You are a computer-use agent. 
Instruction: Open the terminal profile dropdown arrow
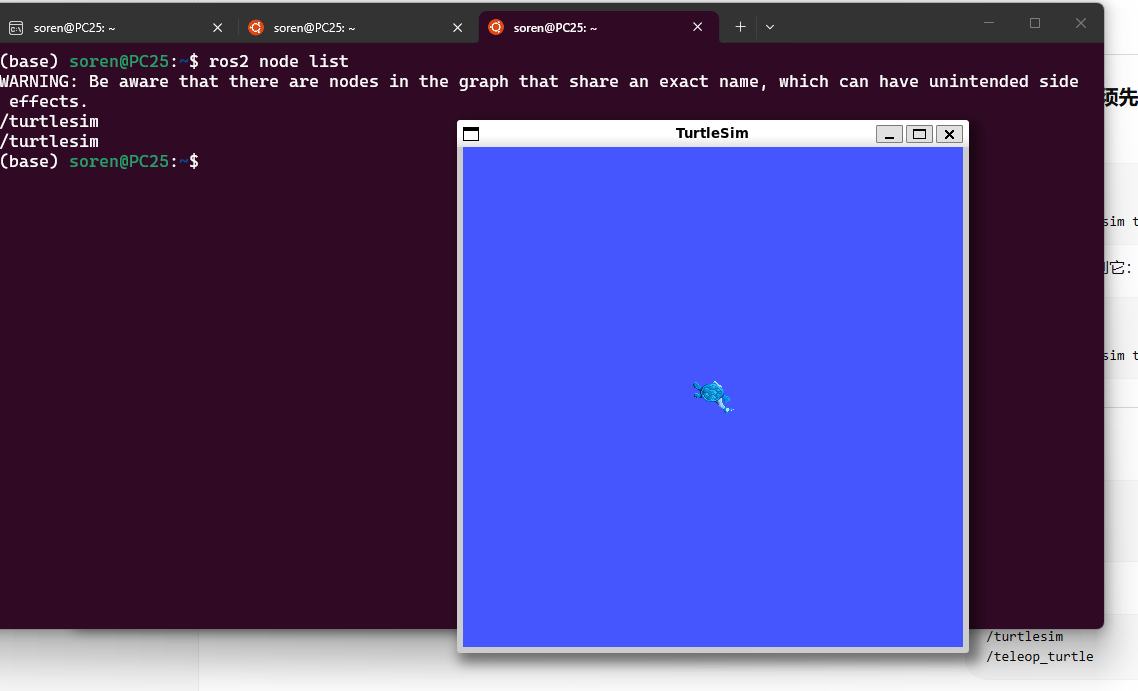tap(770, 27)
